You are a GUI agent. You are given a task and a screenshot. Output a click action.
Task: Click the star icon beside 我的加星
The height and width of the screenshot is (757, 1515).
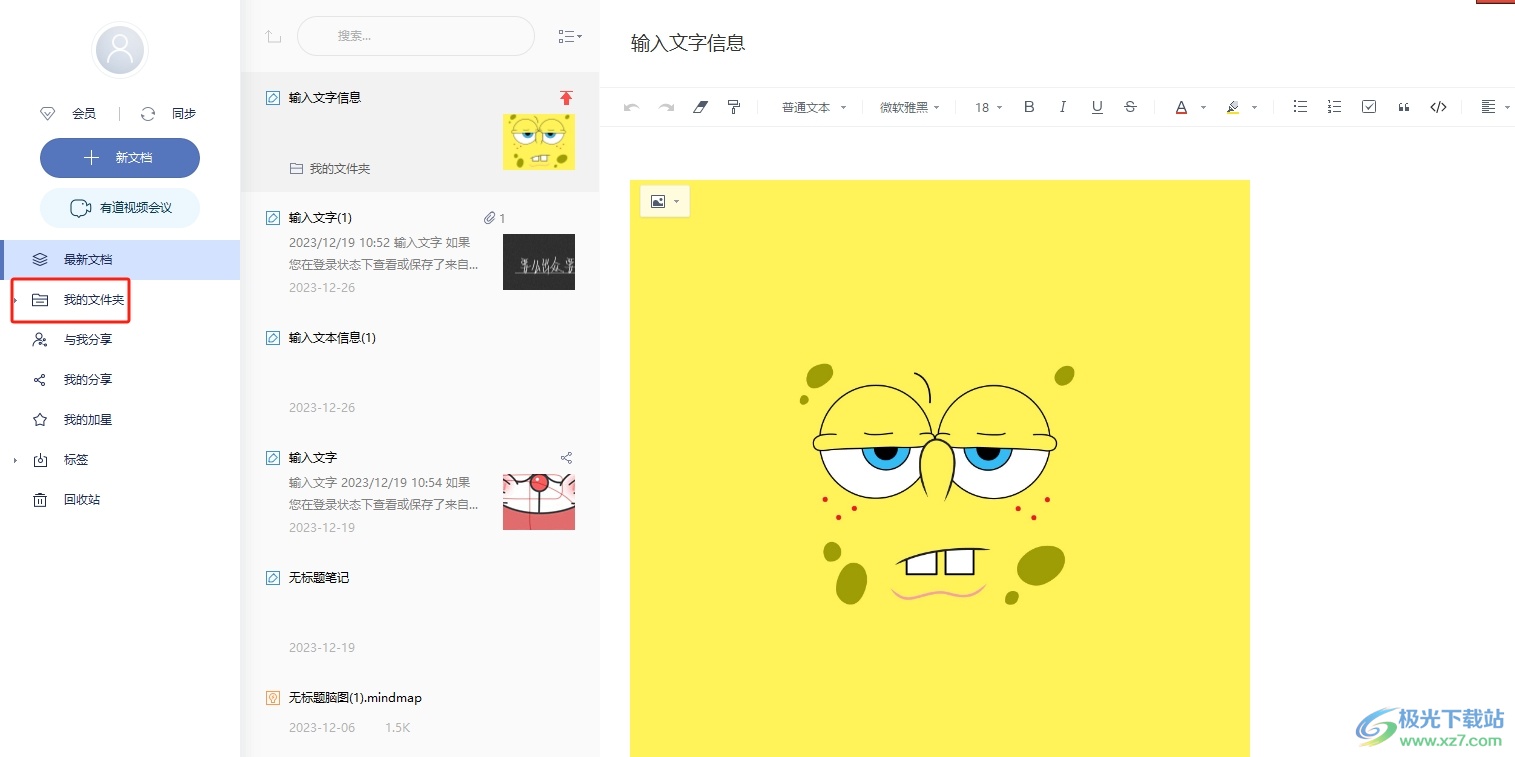click(40, 420)
